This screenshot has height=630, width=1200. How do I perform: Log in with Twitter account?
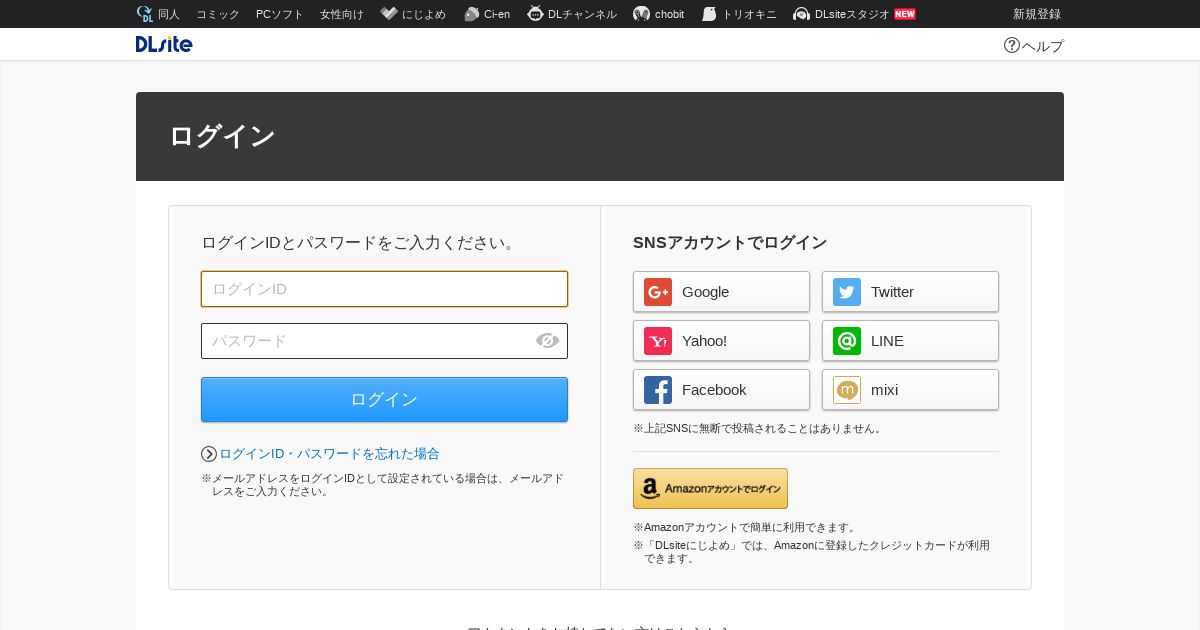click(910, 292)
